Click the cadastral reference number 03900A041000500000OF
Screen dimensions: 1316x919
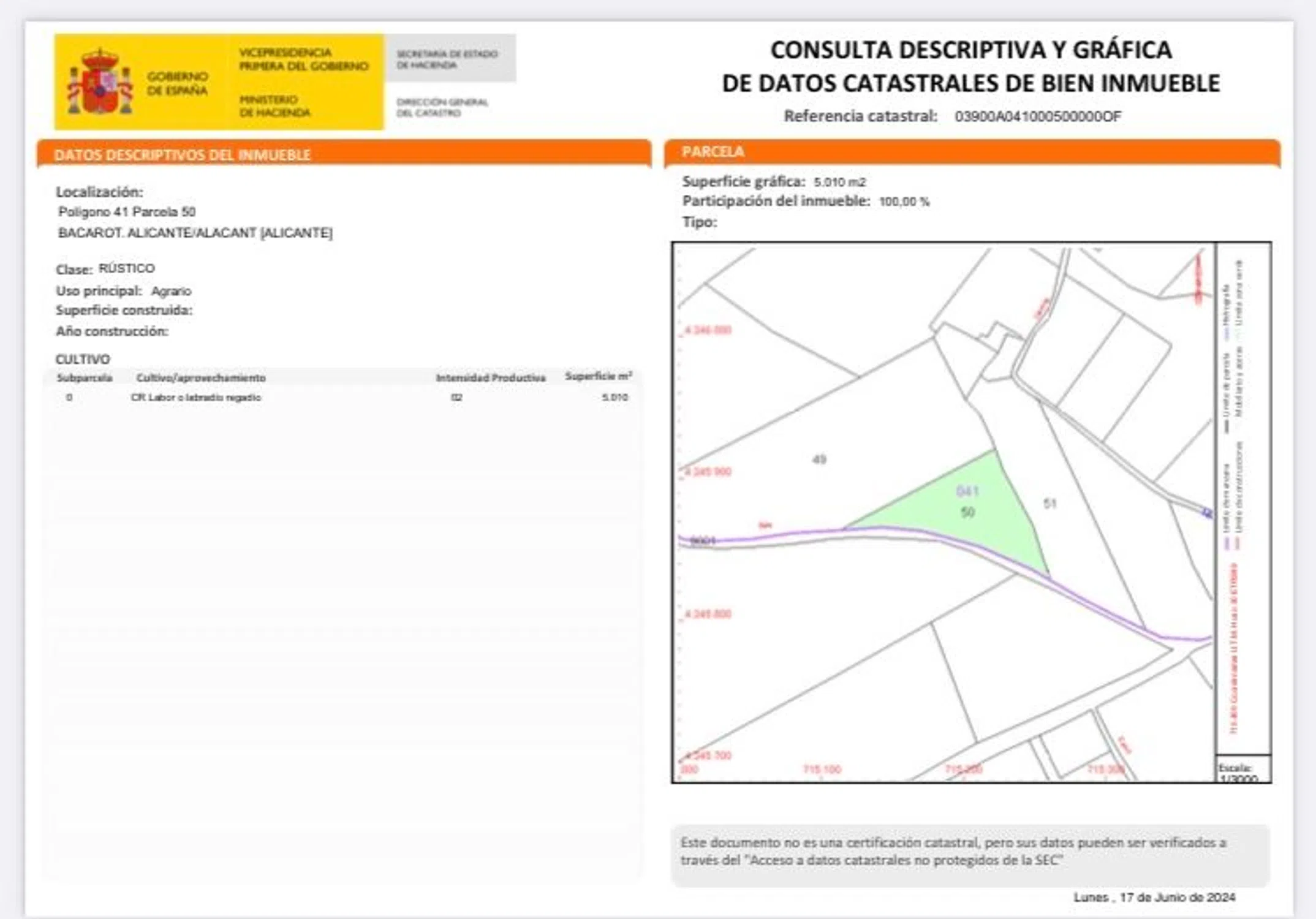point(1037,116)
